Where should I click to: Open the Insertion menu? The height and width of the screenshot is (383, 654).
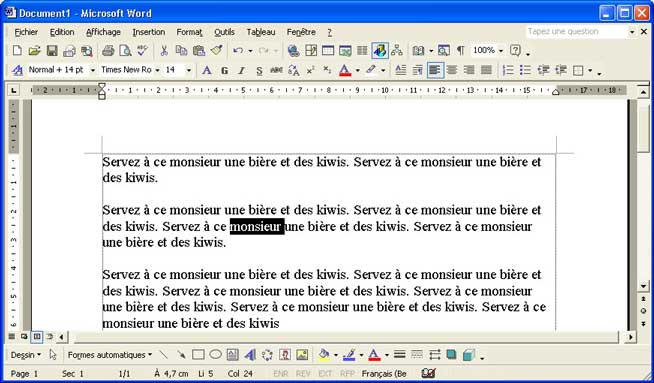tap(149, 32)
